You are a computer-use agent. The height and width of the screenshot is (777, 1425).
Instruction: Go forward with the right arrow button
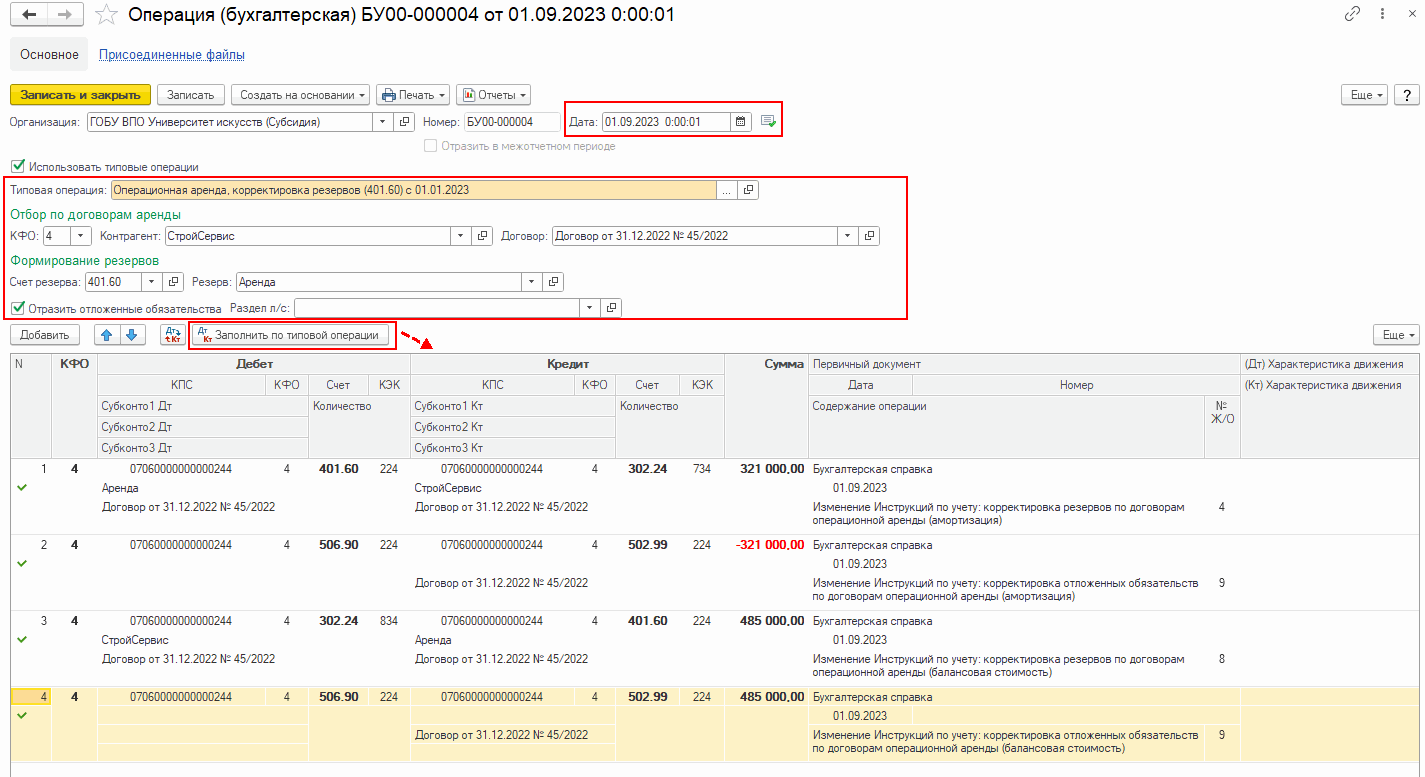(64, 15)
